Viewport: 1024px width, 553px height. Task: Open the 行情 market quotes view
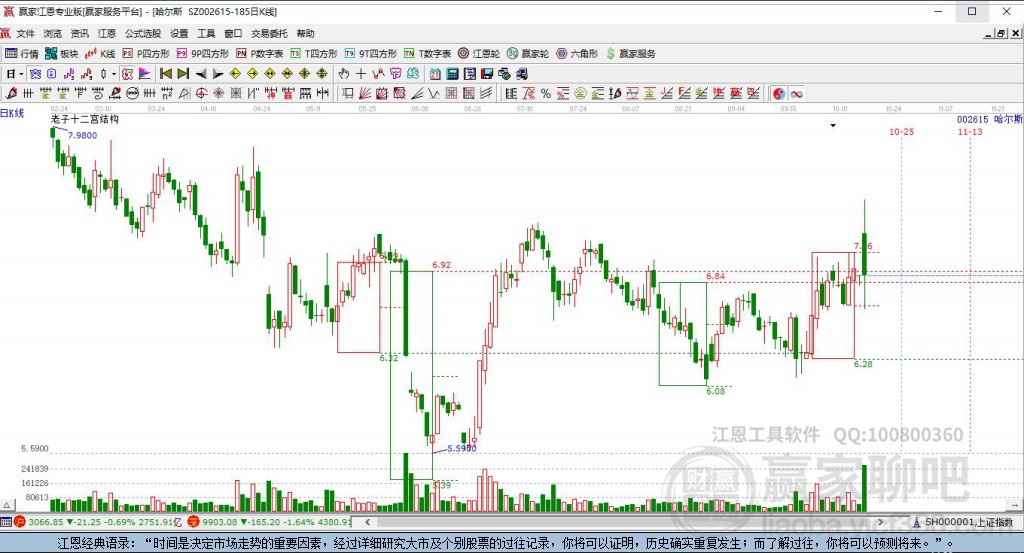coord(22,54)
